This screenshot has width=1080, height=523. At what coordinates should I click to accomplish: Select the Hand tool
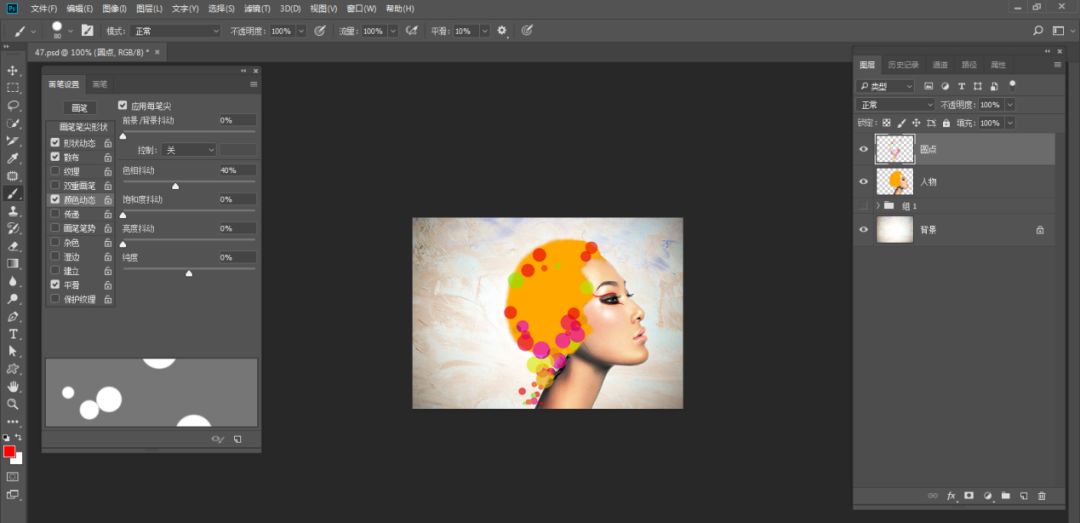click(x=12, y=387)
